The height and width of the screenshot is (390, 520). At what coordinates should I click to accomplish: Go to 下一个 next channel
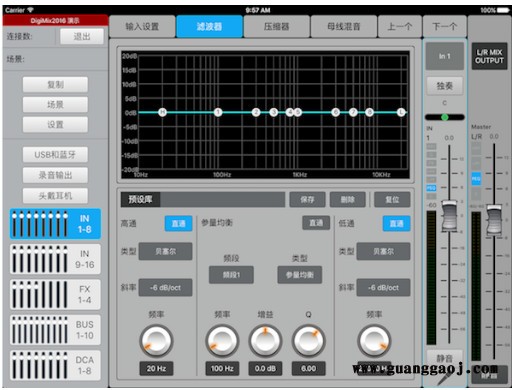pyautogui.click(x=445, y=26)
